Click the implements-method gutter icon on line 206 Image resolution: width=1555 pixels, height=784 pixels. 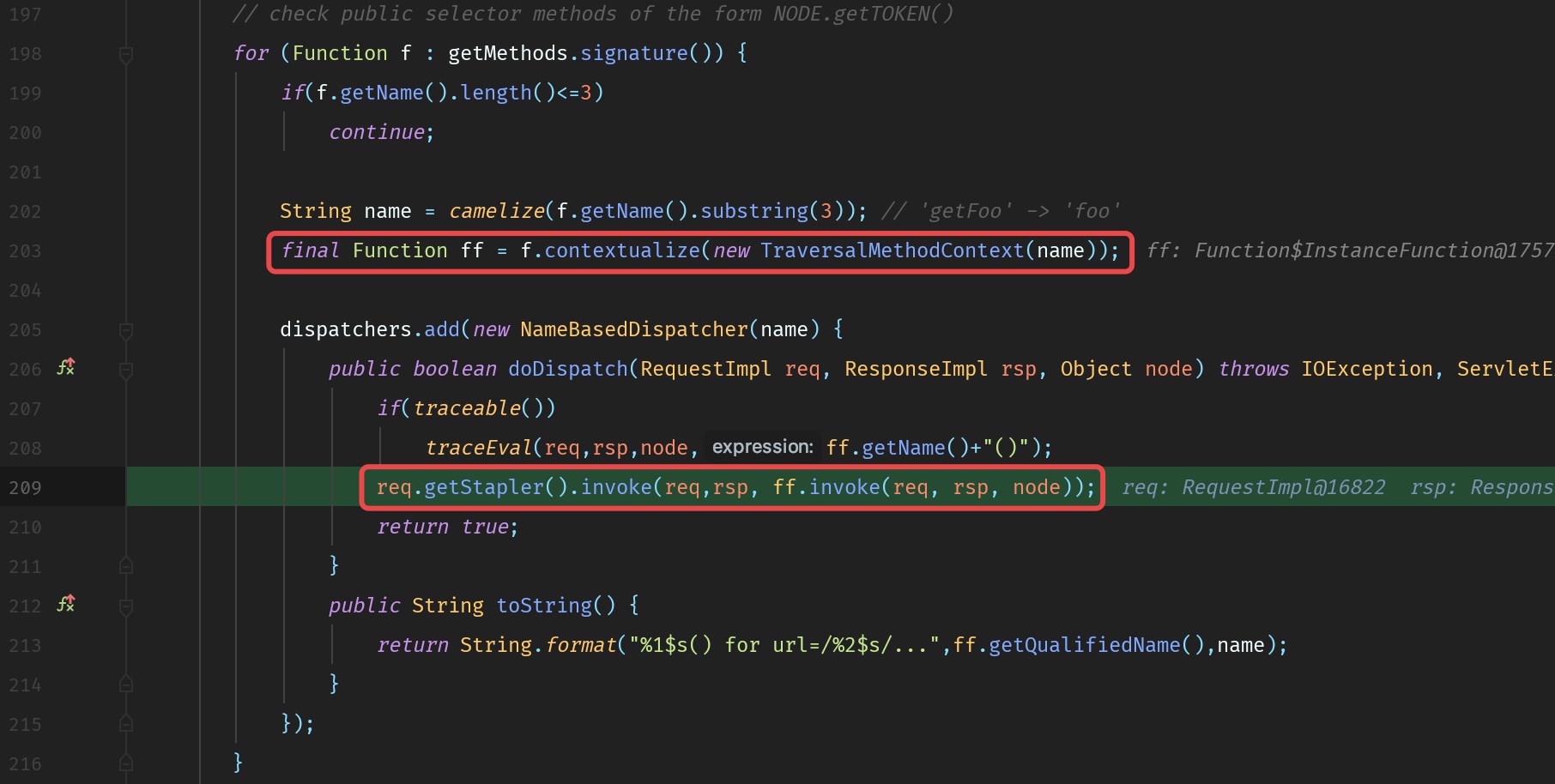[x=66, y=367]
